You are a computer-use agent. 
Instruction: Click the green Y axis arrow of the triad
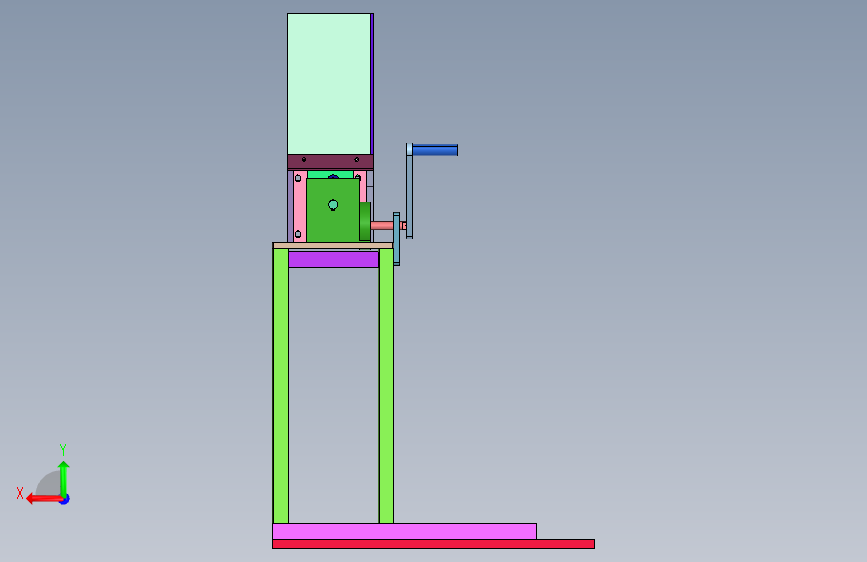[x=64, y=478]
